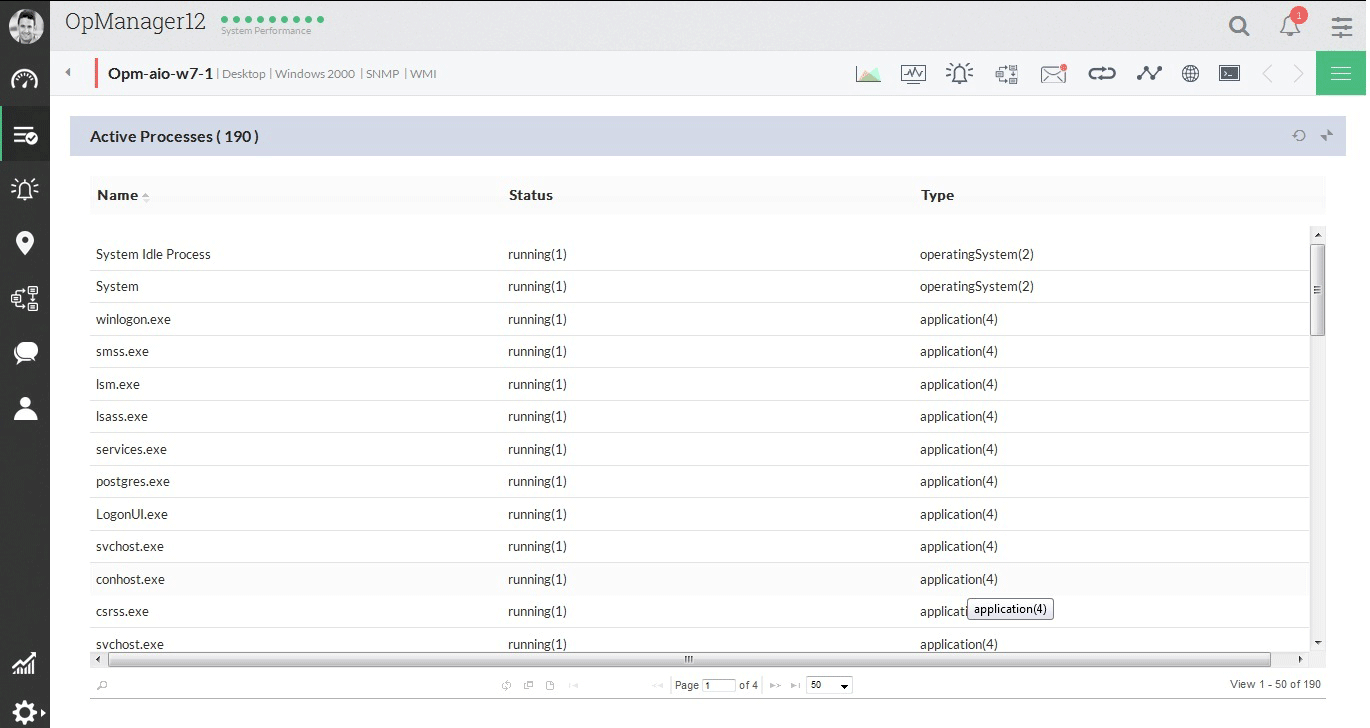Go back using the arrow beside Opm-aio-w7-1

68,73
